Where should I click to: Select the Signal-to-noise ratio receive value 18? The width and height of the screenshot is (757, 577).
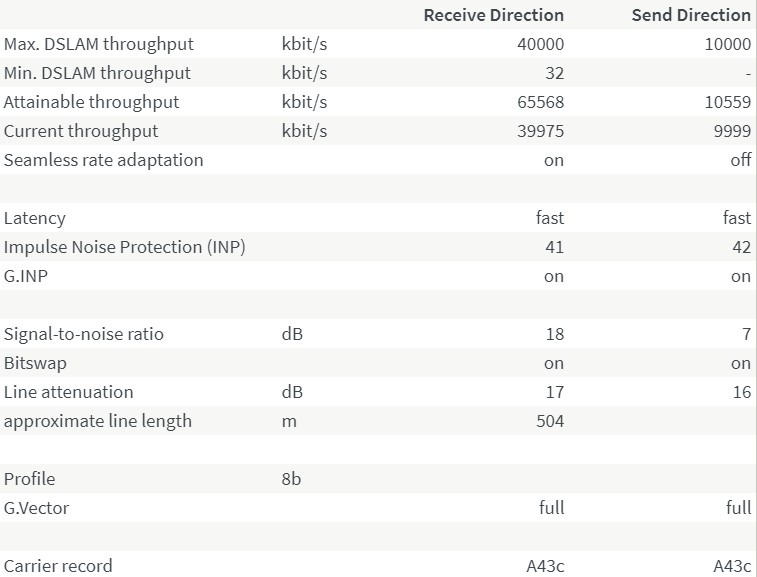point(554,334)
